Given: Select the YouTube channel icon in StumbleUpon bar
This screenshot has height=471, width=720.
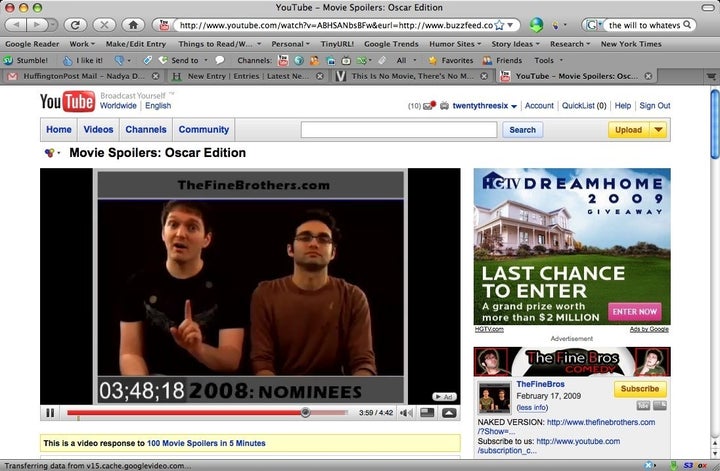Looking at the screenshot, I should tap(283, 60).
